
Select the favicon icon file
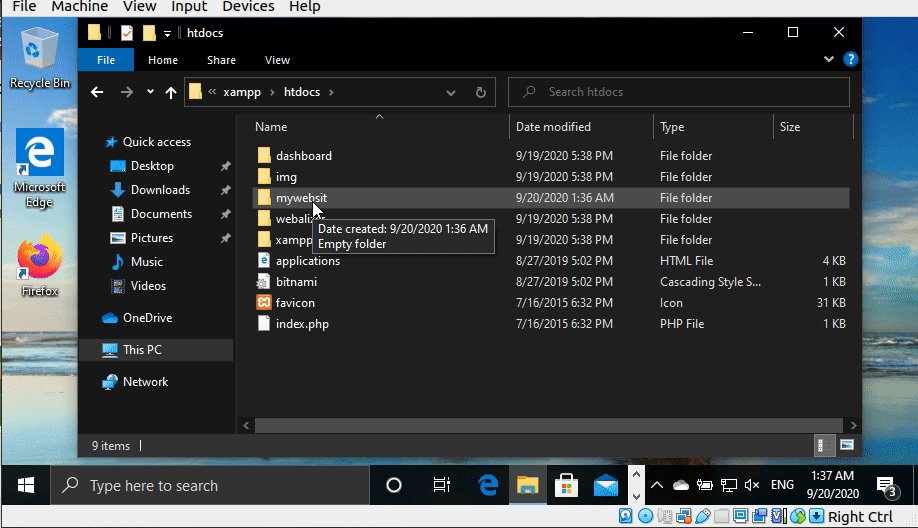click(294, 303)
